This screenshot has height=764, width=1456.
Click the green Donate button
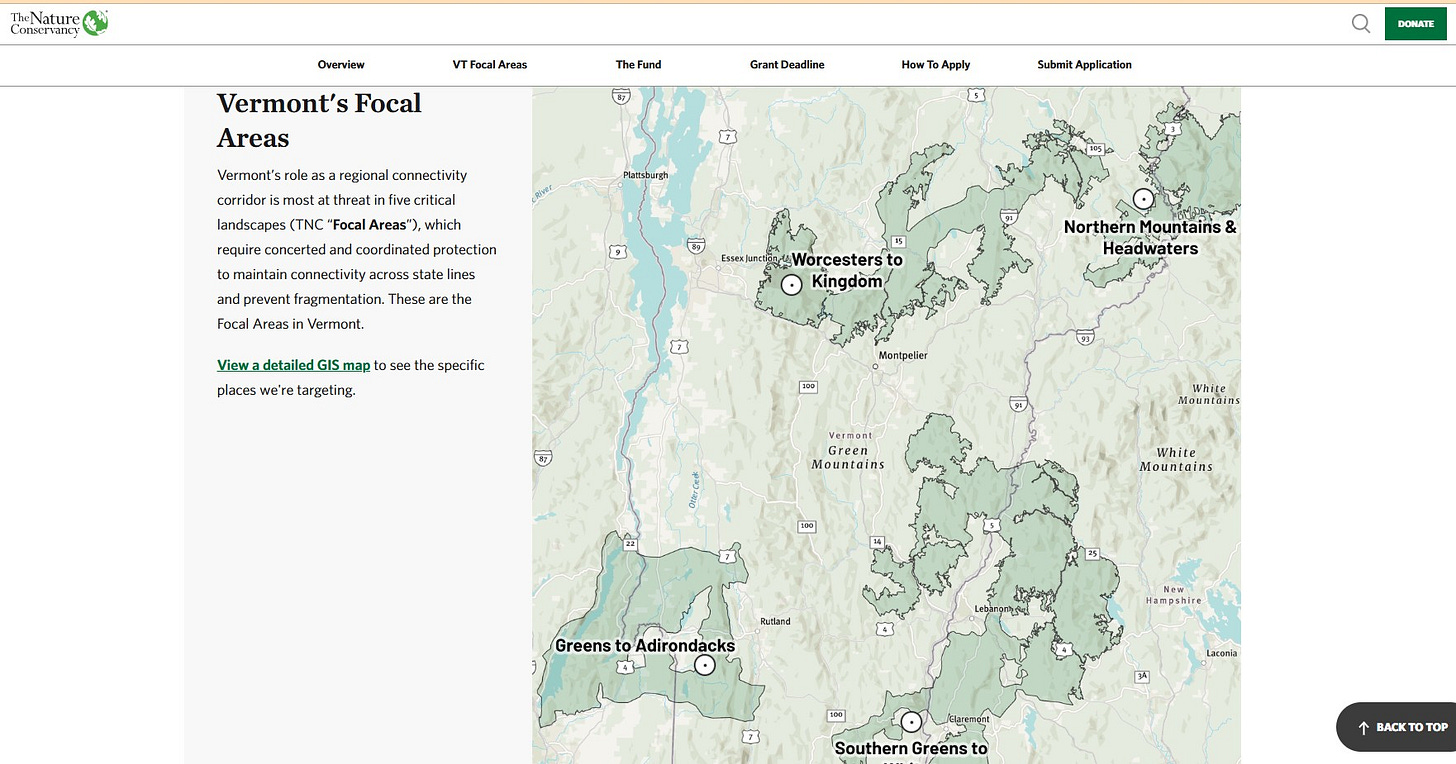(x=1415, y=24)
